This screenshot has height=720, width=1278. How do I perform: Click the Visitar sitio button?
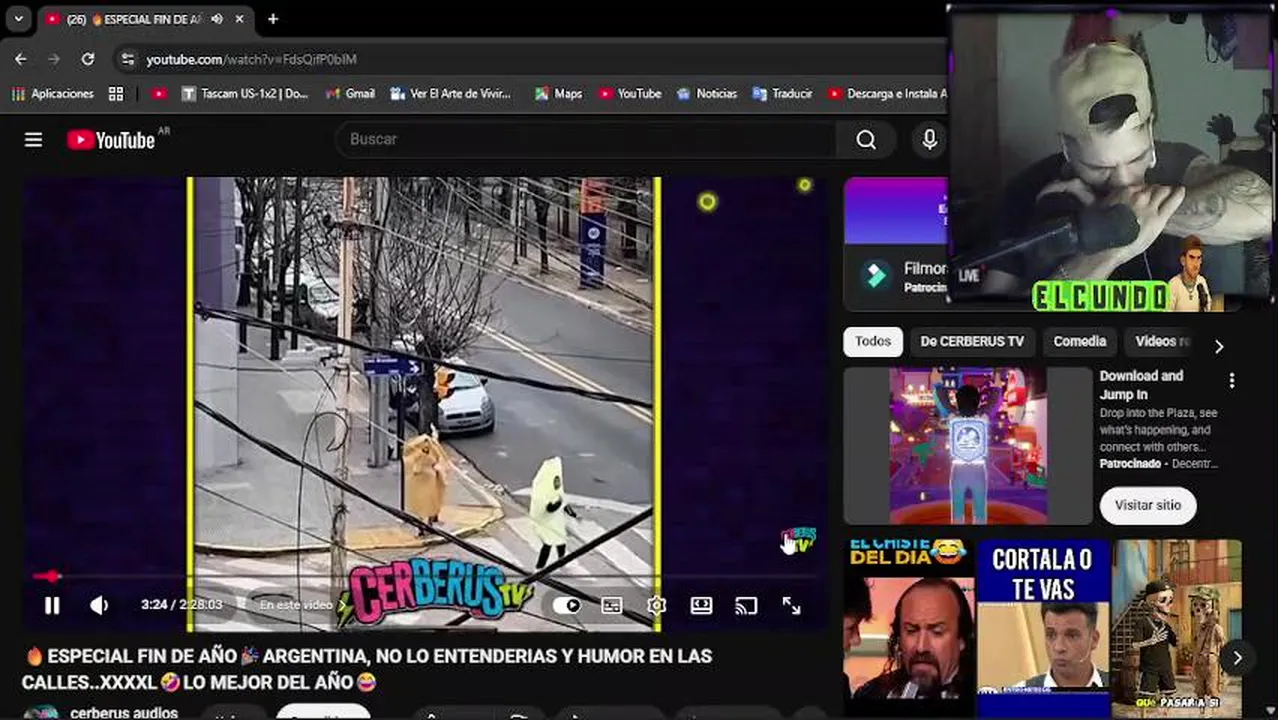[1148, 505]
